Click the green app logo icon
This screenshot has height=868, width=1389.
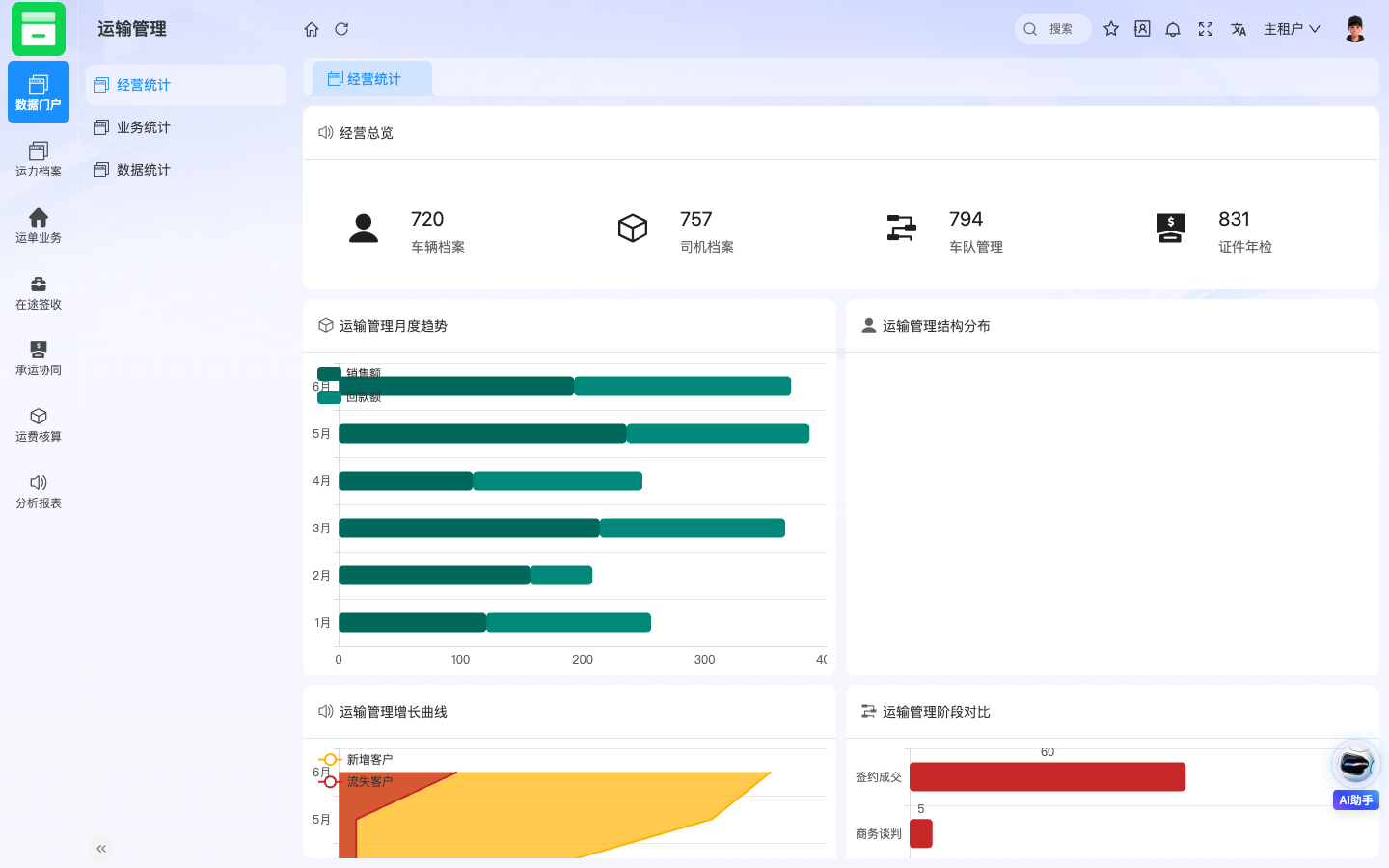(x=39, y=29)
